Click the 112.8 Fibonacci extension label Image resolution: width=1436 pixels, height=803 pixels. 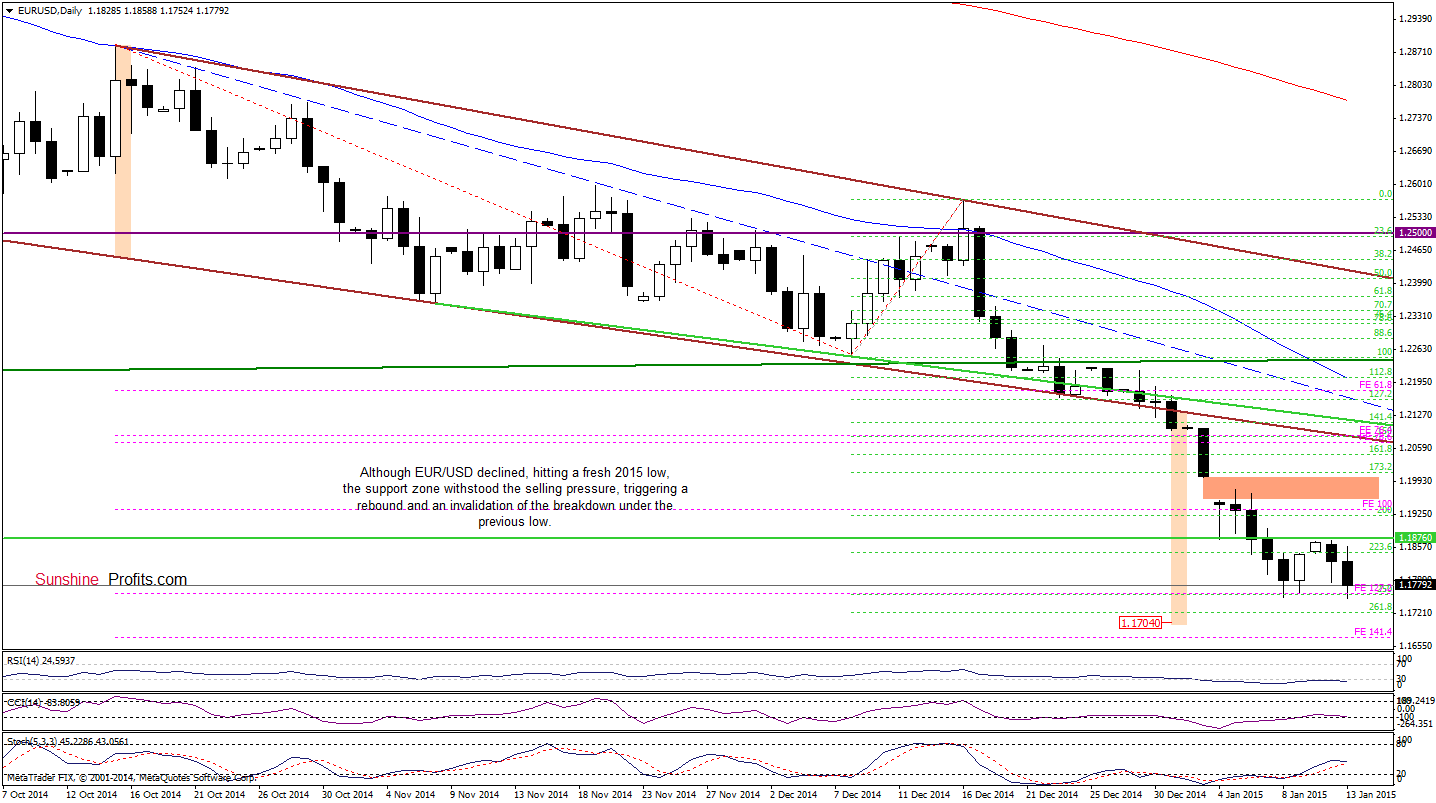(1381, 371)
